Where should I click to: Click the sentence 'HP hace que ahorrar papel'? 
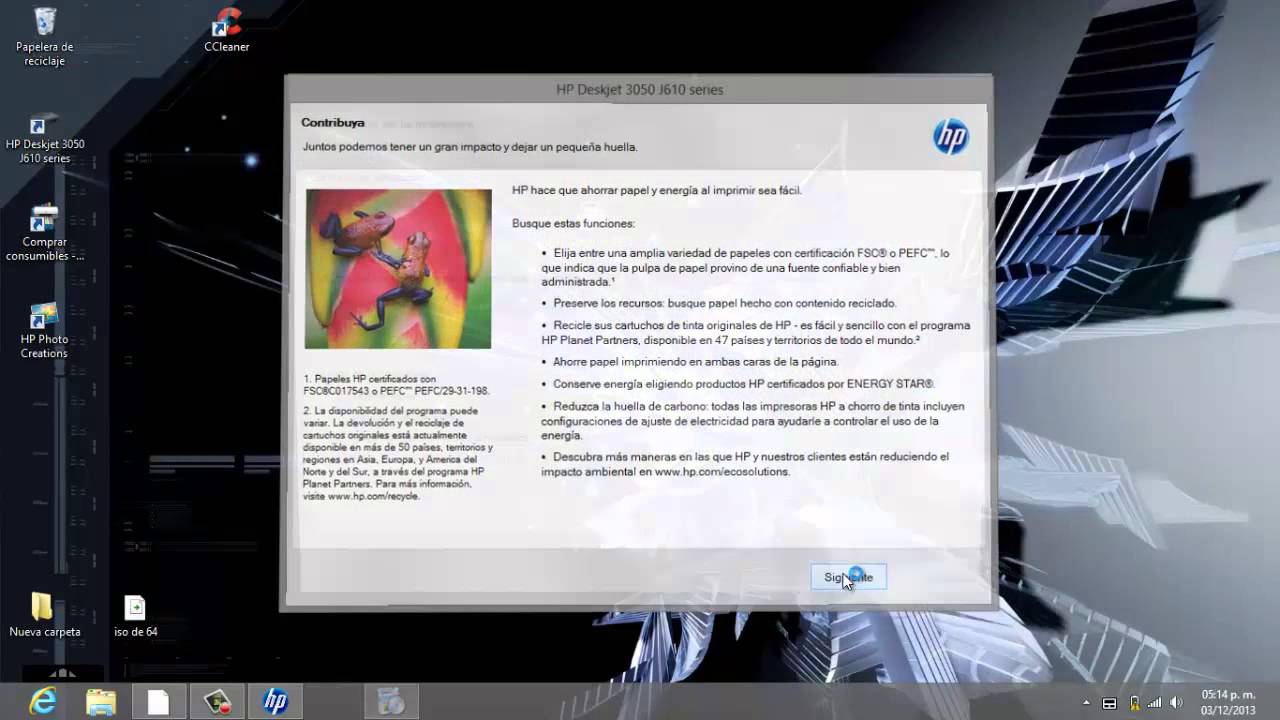coord(657,190)
